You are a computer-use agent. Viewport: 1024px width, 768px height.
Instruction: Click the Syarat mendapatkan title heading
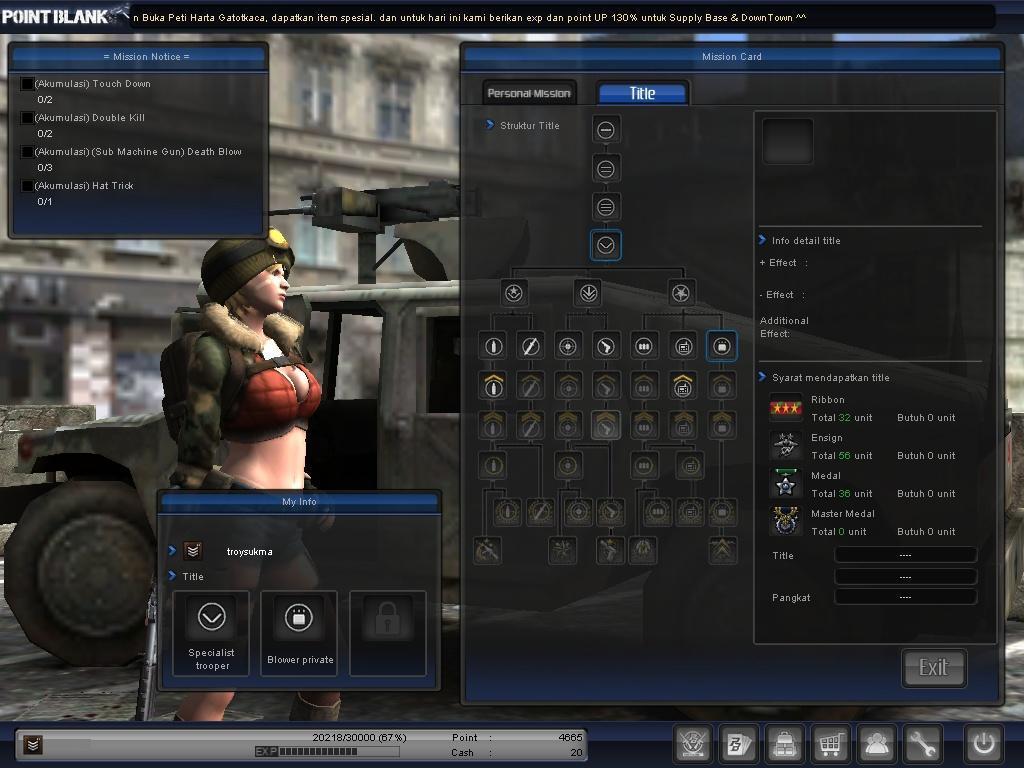pos(831,377)
